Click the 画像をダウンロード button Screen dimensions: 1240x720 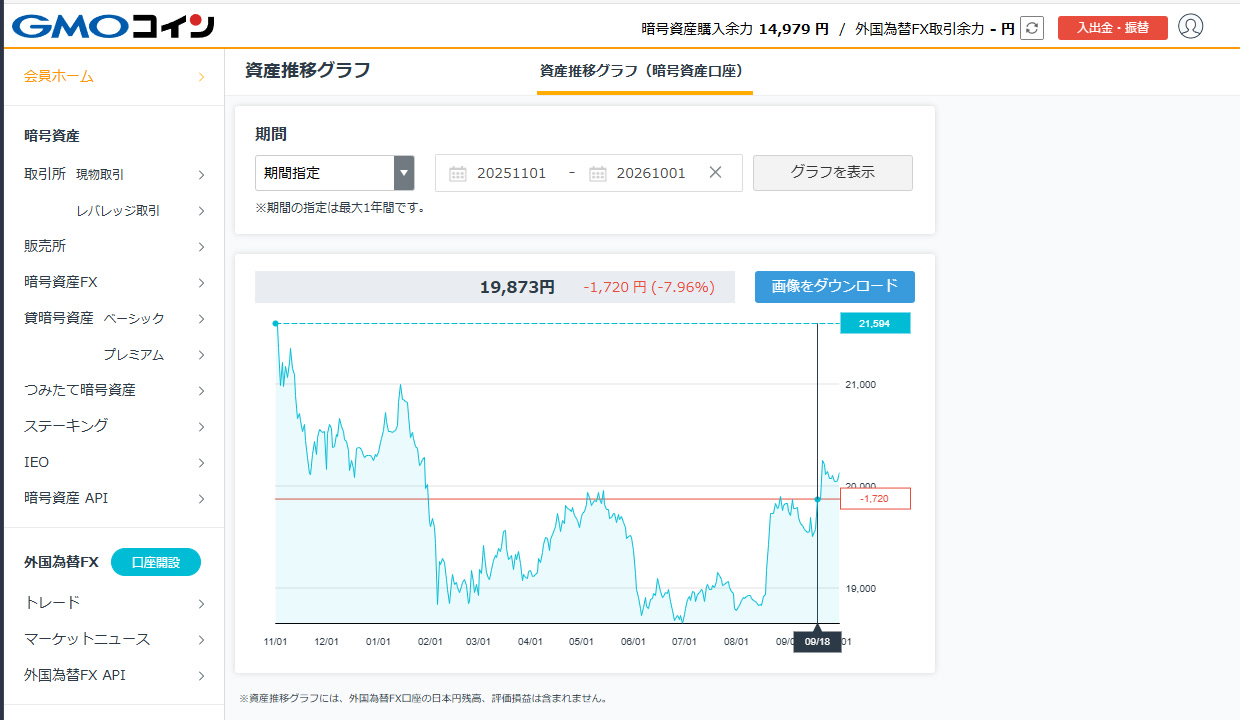click(x=835, y=286)
